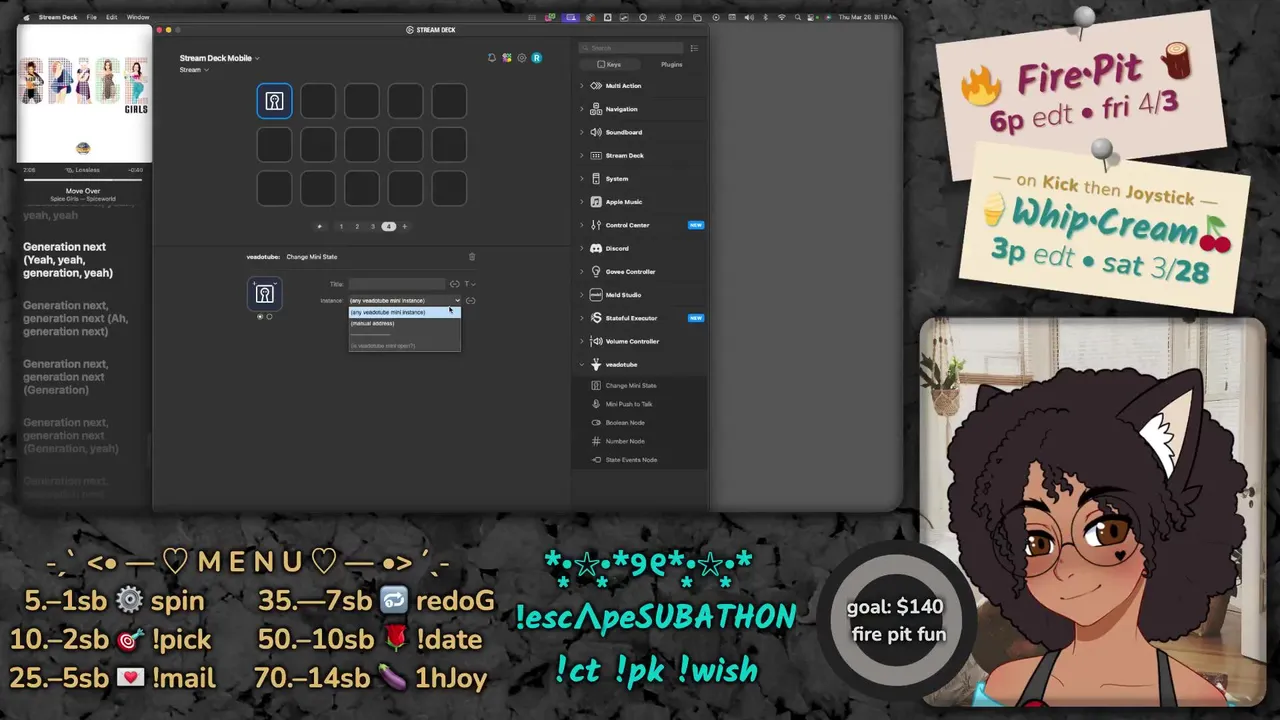Viewport: 1280px width, 720px height.
Task: Open the macOS Apple menu
Action: click(26, 17)
